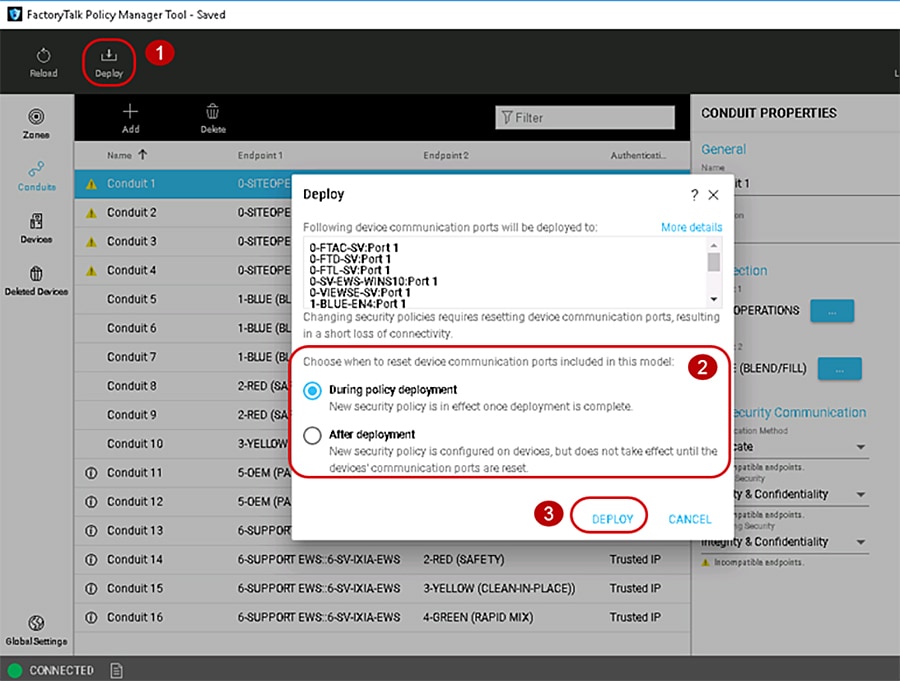Click 3-YELLOW (CLEAN-IN-PLACE)) in Conduit 15 row
The image size is (900, 681).
[x=499, y=589]
